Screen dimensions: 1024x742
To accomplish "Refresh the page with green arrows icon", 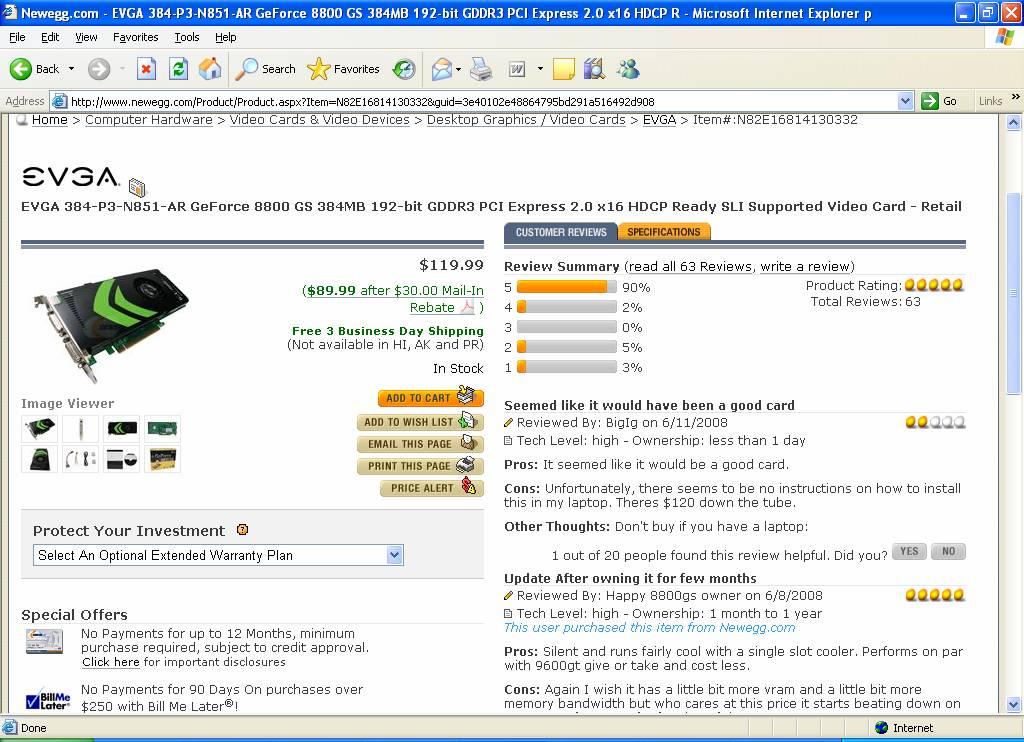I will [178, 69].
